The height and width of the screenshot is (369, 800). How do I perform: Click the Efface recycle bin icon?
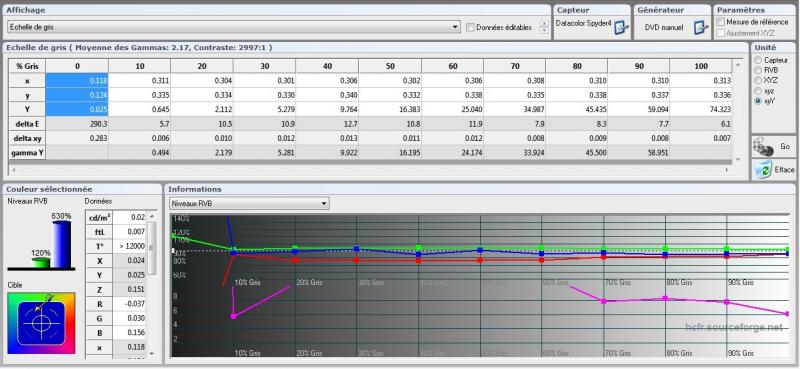[762, 169]
